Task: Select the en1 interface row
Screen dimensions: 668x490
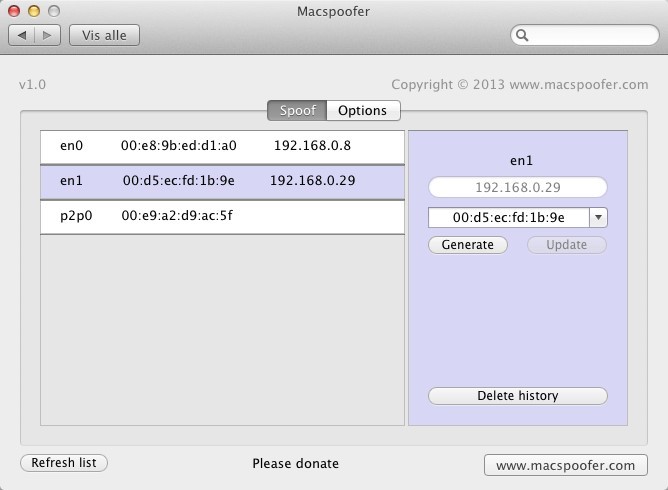Action: 222,181
